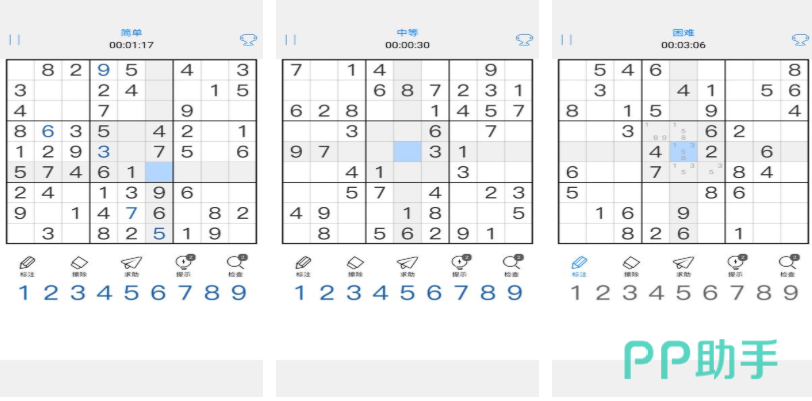Pause the 困难 (hard) puzzle game
This screenshot has height=401, width=812.
567,40
